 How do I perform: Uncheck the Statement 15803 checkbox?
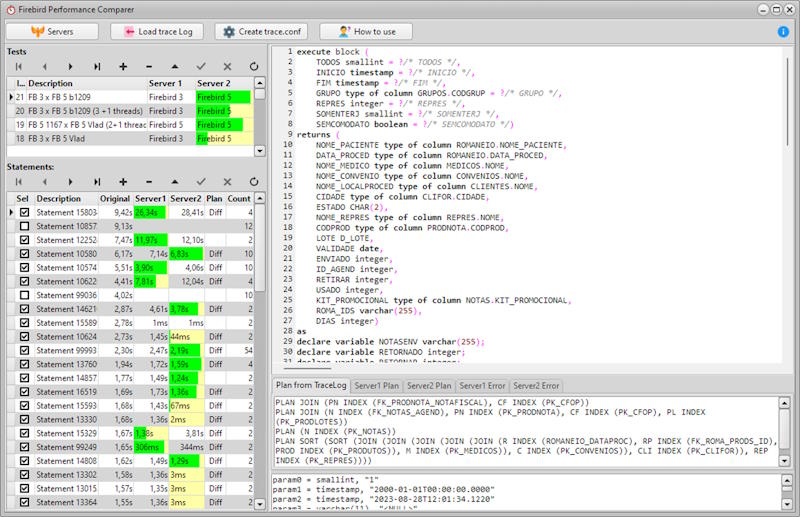coord(25,212)
